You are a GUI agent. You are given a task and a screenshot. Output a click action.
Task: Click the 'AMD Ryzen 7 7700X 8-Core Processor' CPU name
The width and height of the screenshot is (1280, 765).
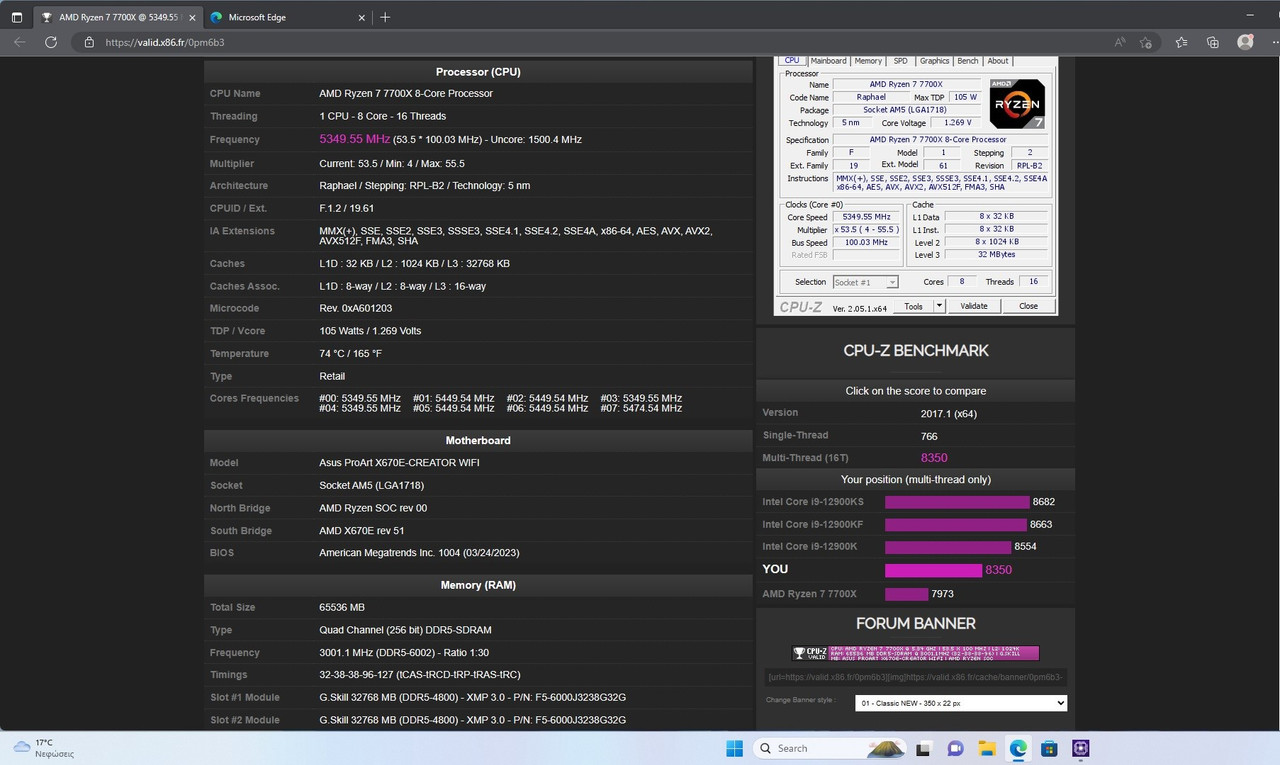[x=406, y=94]
